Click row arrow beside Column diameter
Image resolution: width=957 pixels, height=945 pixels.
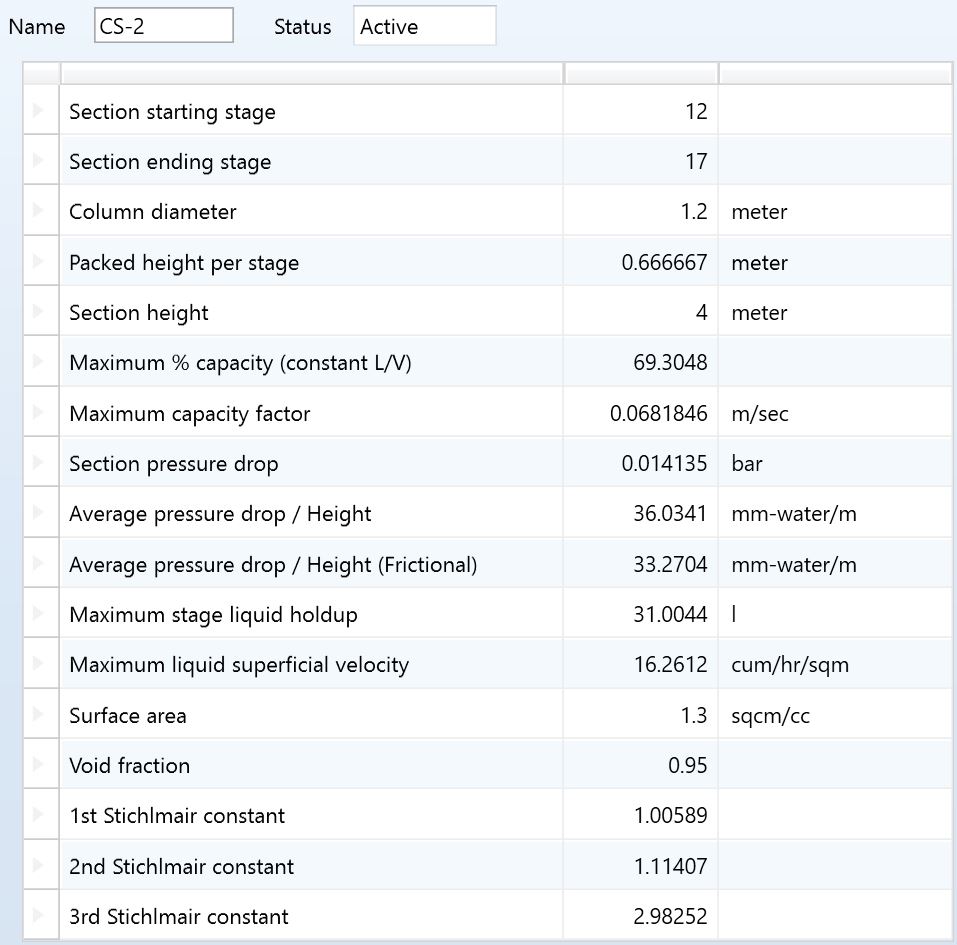39,211
